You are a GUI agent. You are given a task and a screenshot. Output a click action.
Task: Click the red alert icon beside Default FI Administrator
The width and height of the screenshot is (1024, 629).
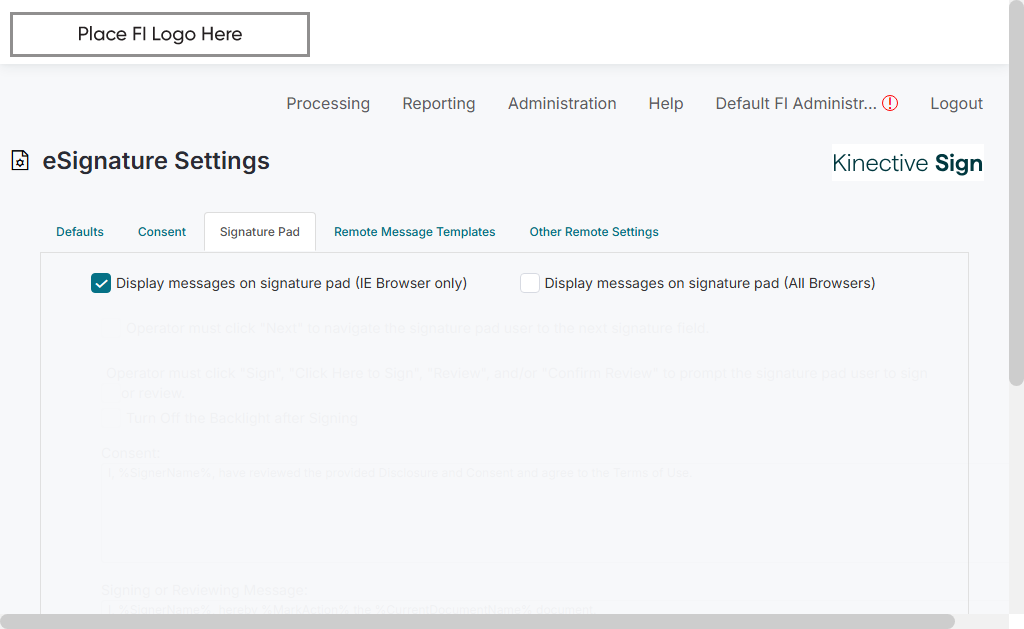pos(890,103)
